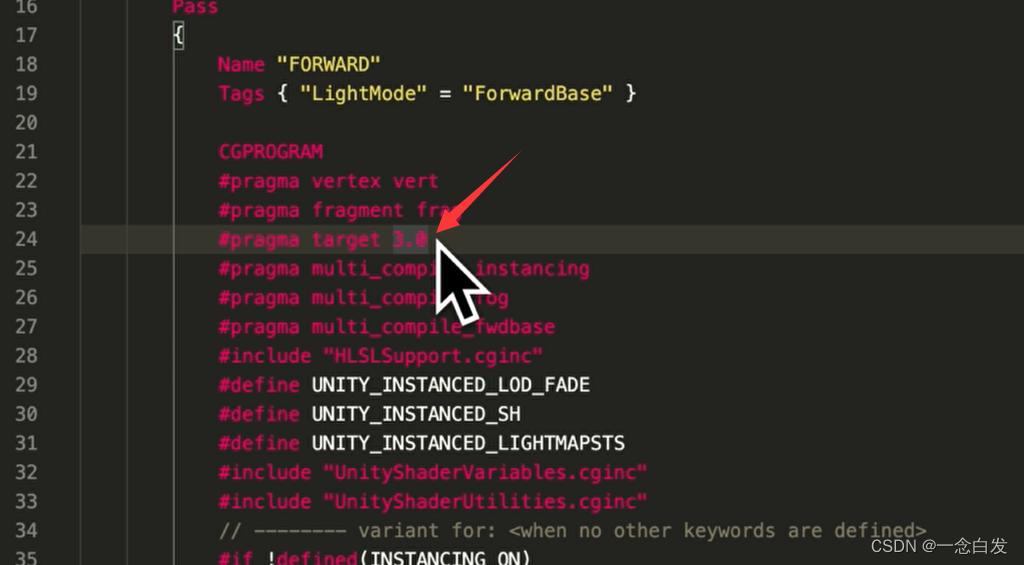This screenshot has width=1024, height=565.
Task: Click the "UnityShaderUtilities.cginc" include filename
Action: click(x=485, y=502)
